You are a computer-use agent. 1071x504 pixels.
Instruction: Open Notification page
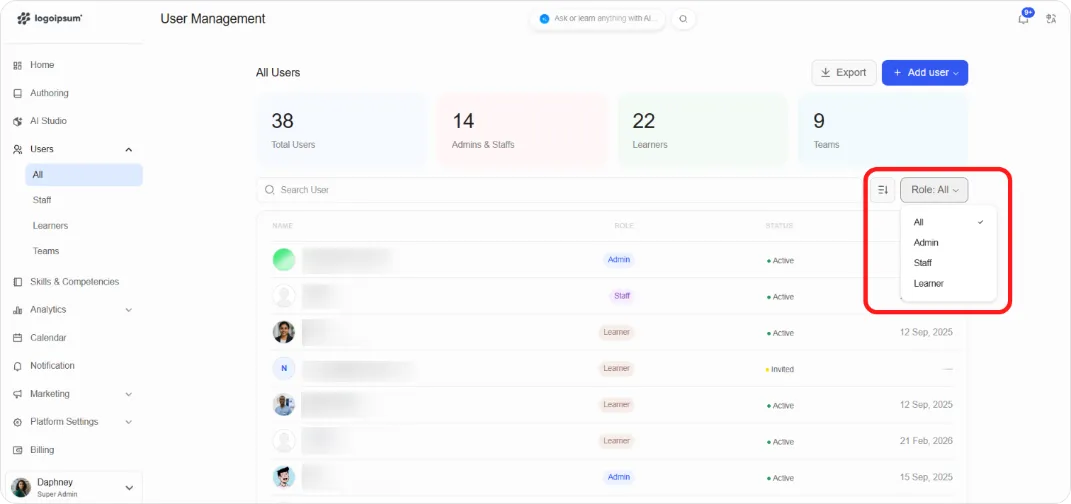click(x=52, y=365)
